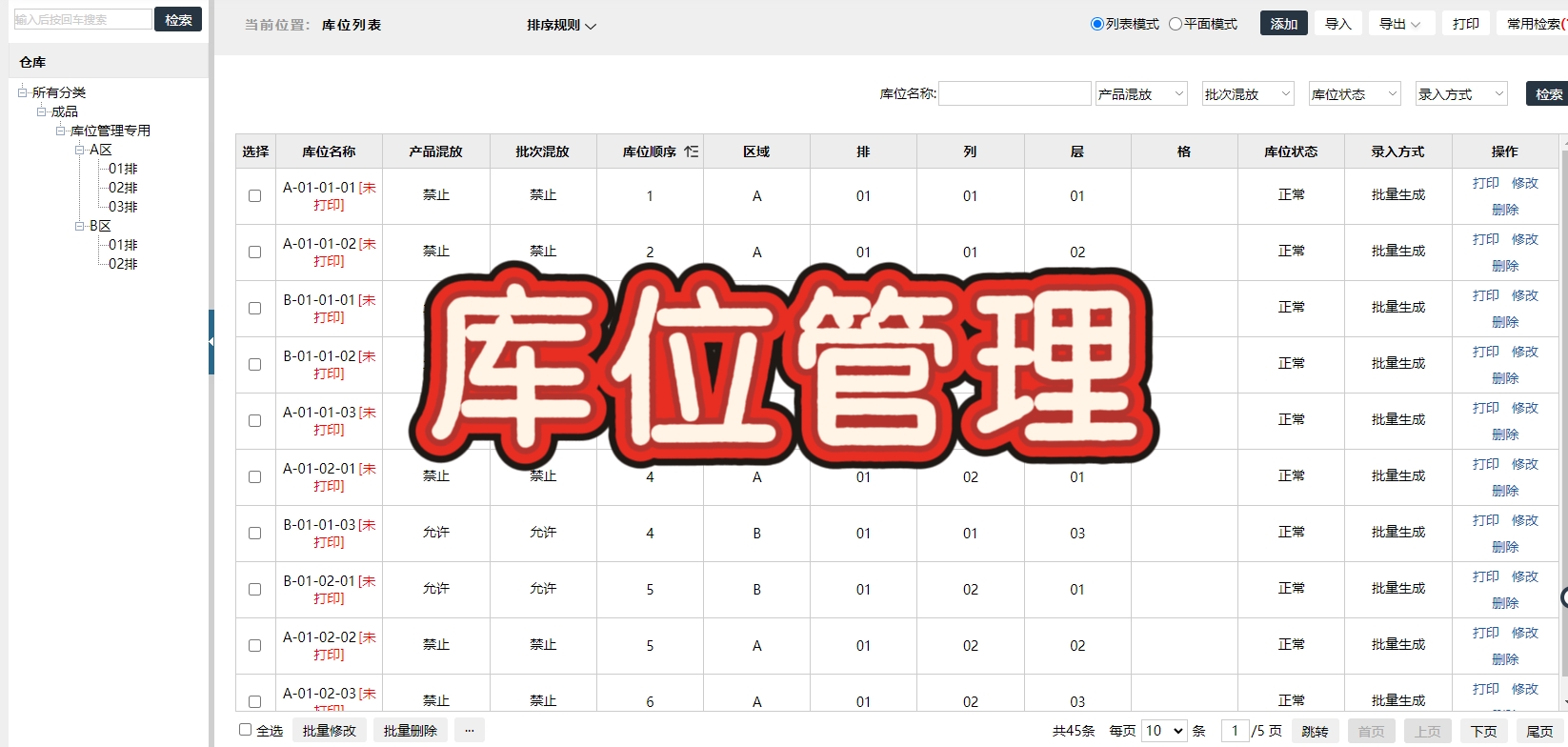Open the 导出 dropdown button
Screen dimensions: 1568x747
[x=1400, y=24]
